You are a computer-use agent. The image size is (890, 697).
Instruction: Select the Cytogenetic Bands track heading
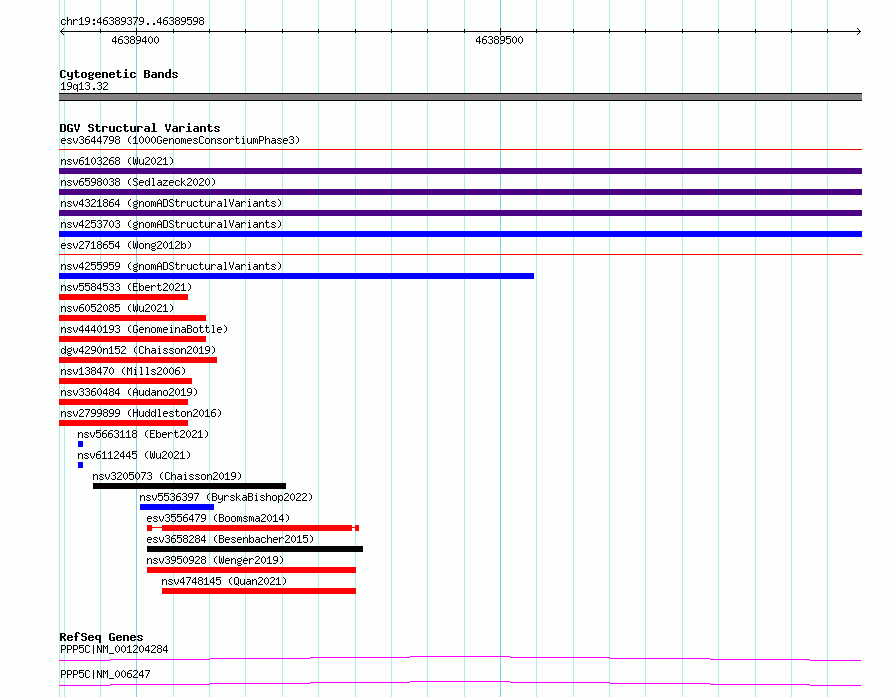pyautogui.click(x=119, y=74)
